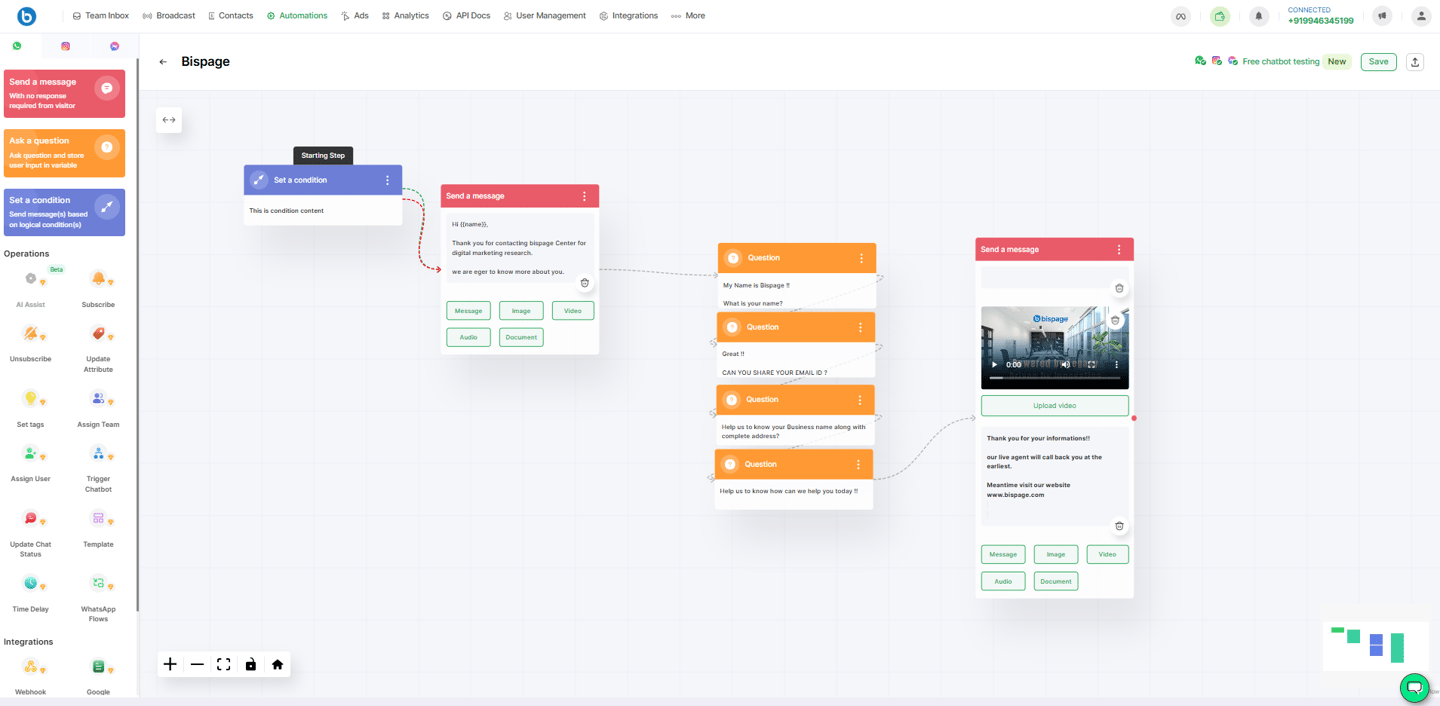Open options for the 'how can we help' Question node
Viewport: 1440px width, 706px height.
pyautogui.click(x=858, y=464)
